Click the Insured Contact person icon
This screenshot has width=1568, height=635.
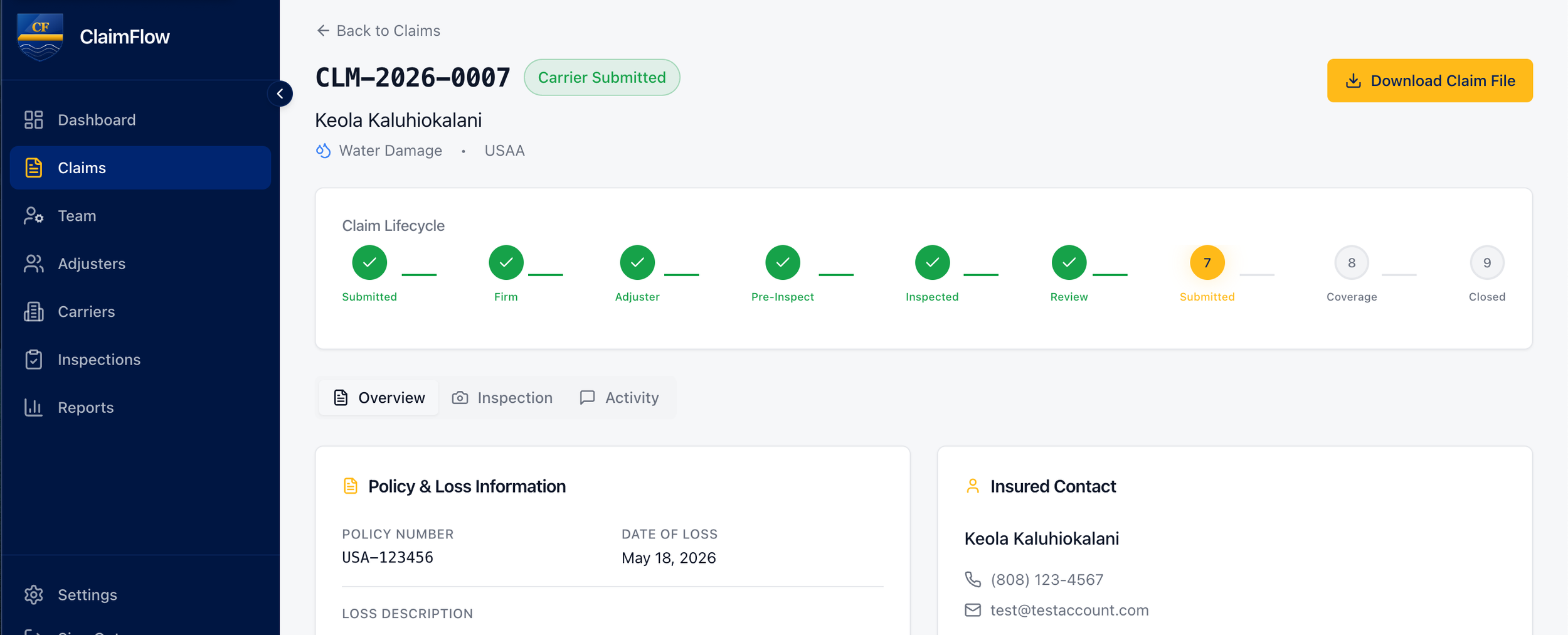pyautogui.click(x=973, y=486)
